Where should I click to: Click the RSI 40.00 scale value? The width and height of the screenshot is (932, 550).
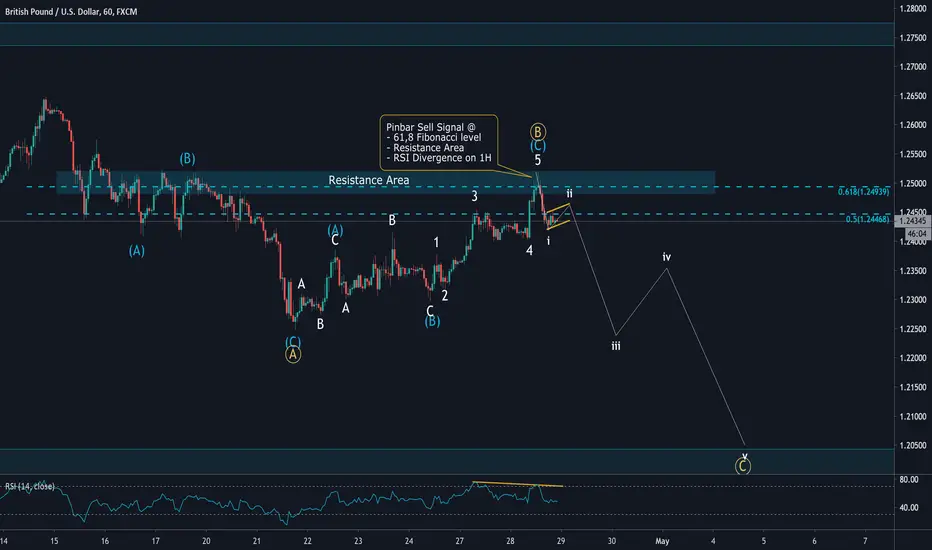coord(909,508)
